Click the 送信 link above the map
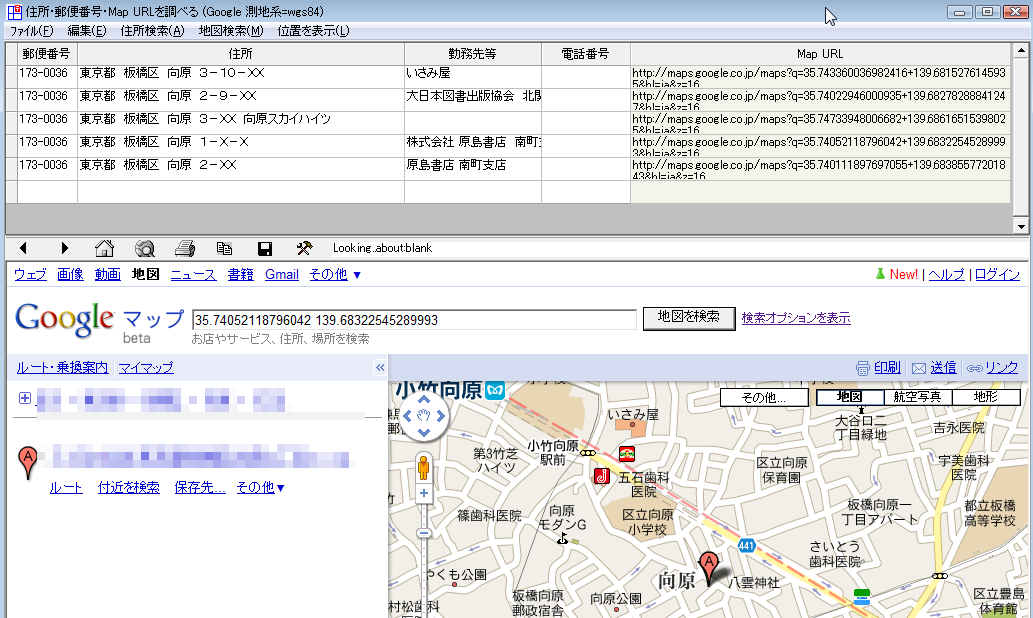Viewport: 1033px width, 618px height. pyautogui.click(x=943, y=368)
